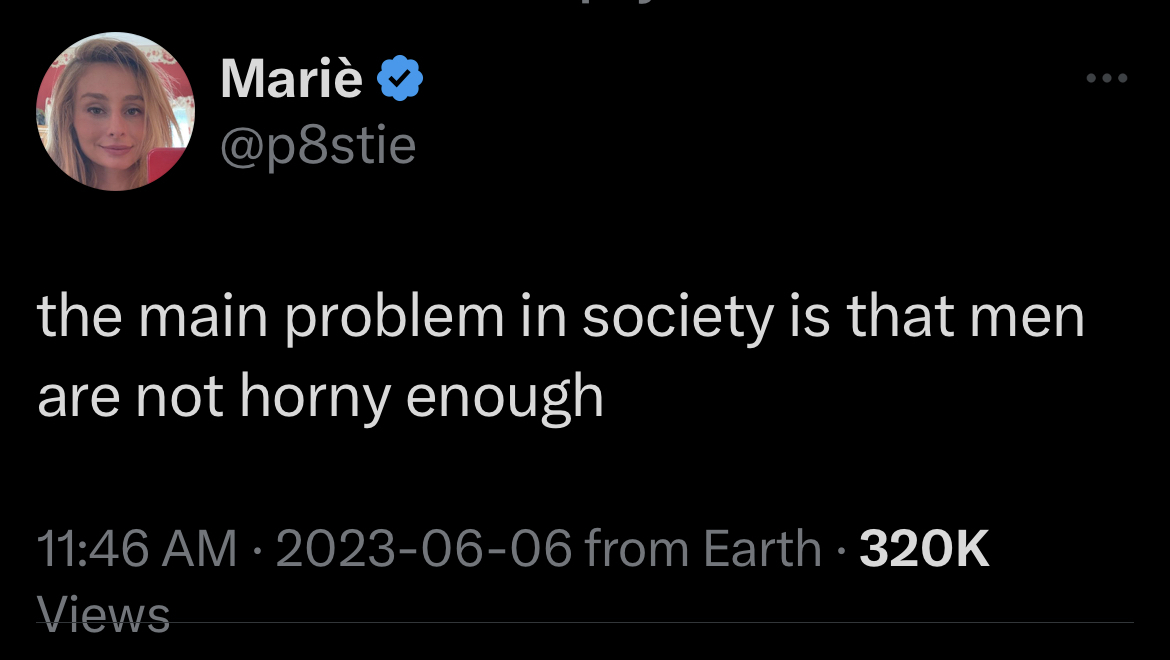This screenshot has height=660, width=1170.
Task: Click the word "are" starting the second line
Action: point(77,397)
